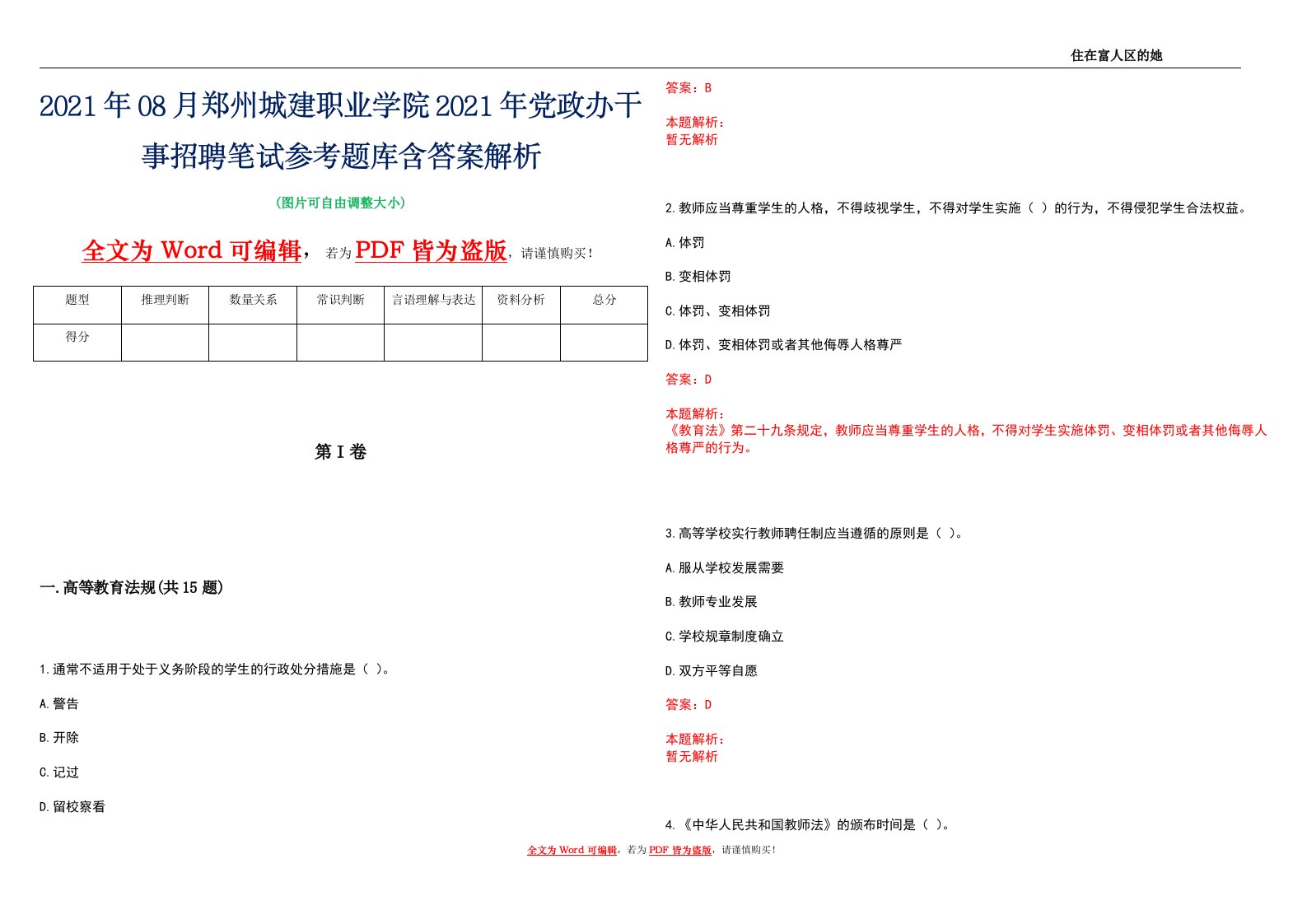The width and height of the screenshot is (1307, 924).
Task: Click the red 'PDF 皆为盗版' text below the title
Action: click(x=431, y=250)
